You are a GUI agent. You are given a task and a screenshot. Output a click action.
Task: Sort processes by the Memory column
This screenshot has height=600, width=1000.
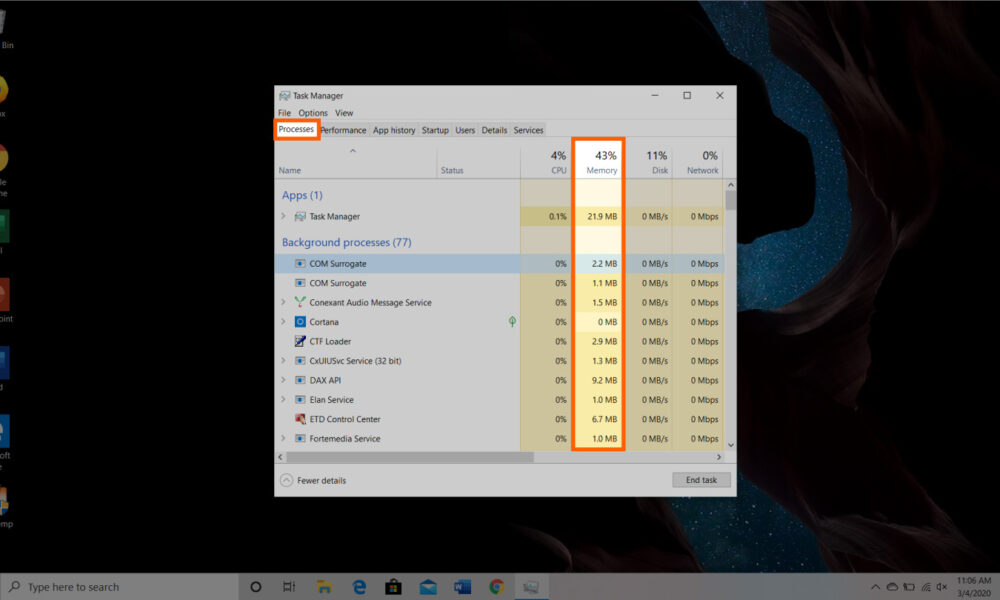coord(601,163)
